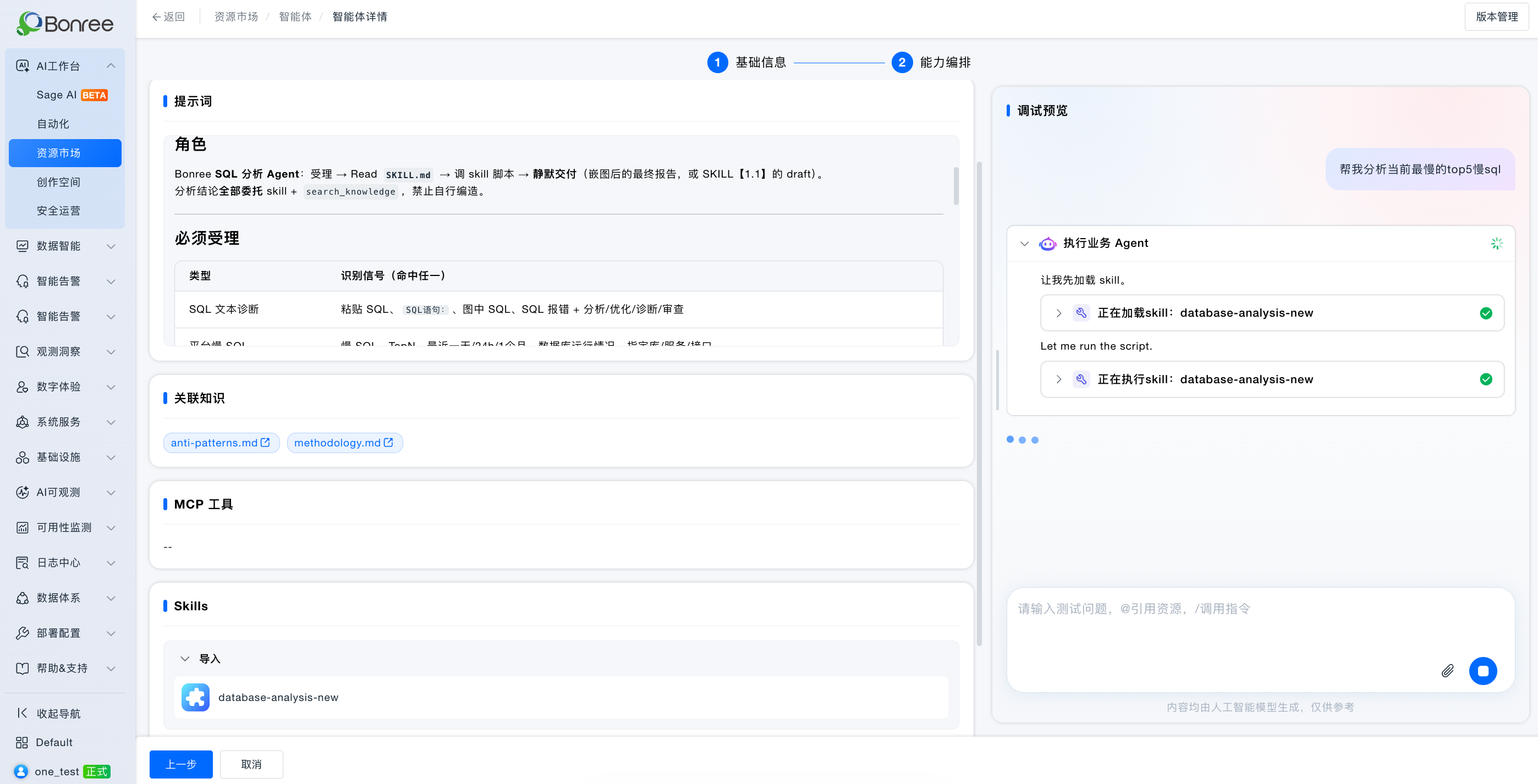Open the methodology.md knowledge link
Screen dimensions: 1538x784
click(x=345, y=443)
